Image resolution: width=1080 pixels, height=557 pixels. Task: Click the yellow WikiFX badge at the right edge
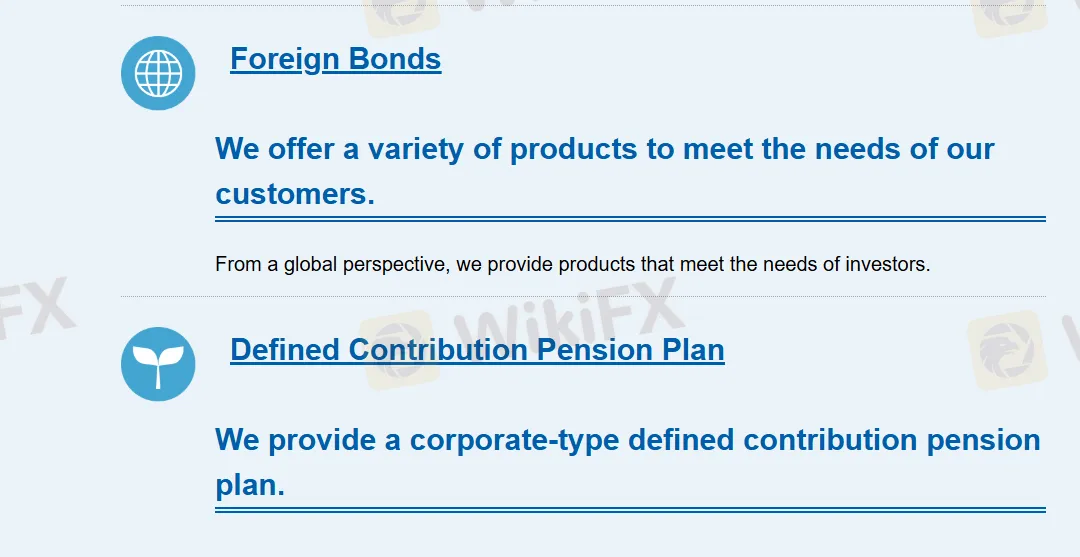(x=1006, y=350)
